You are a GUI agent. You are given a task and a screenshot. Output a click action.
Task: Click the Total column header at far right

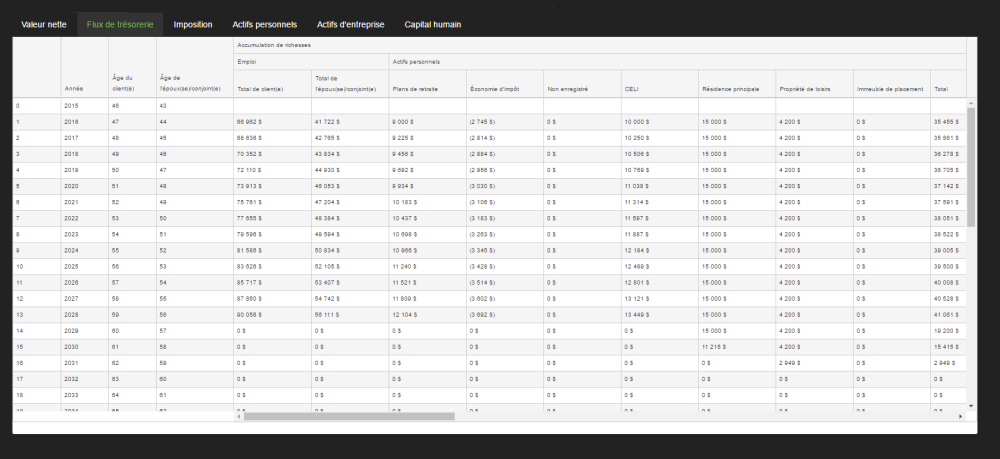(x=949, y=83)
